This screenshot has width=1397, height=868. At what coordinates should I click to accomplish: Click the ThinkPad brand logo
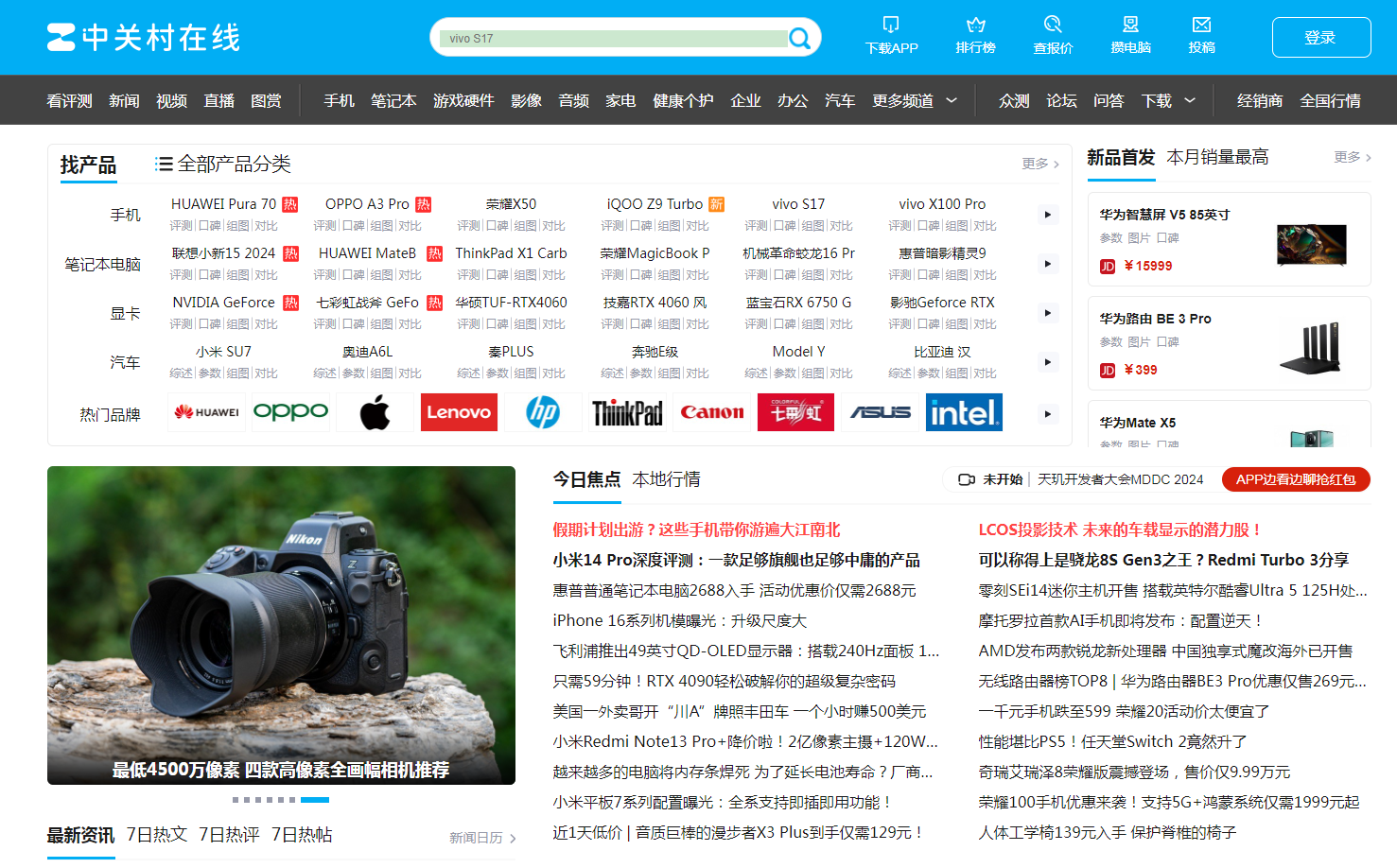[x=627, y=412]
